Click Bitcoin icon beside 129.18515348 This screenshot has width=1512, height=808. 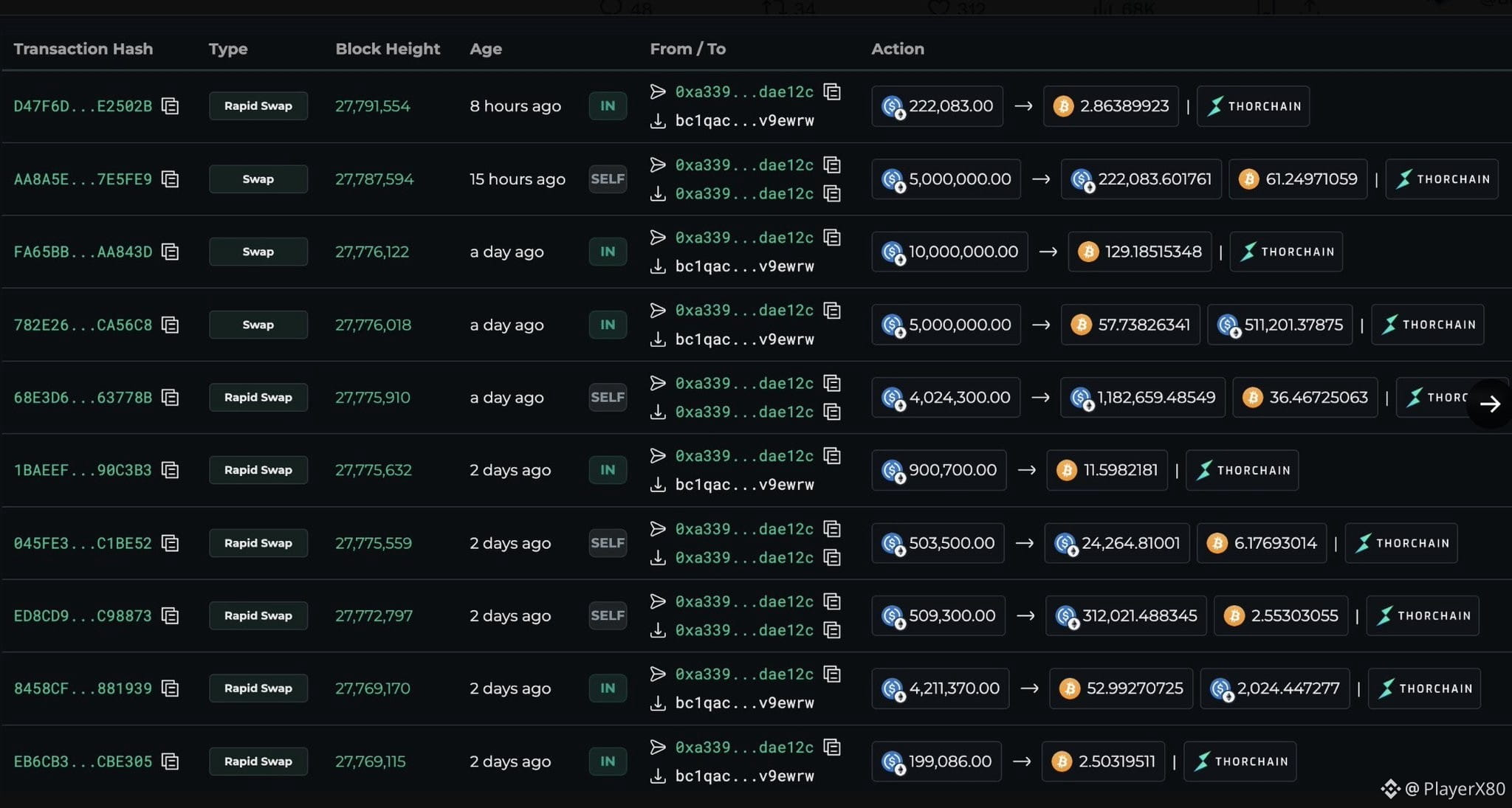coord(1087,252)
